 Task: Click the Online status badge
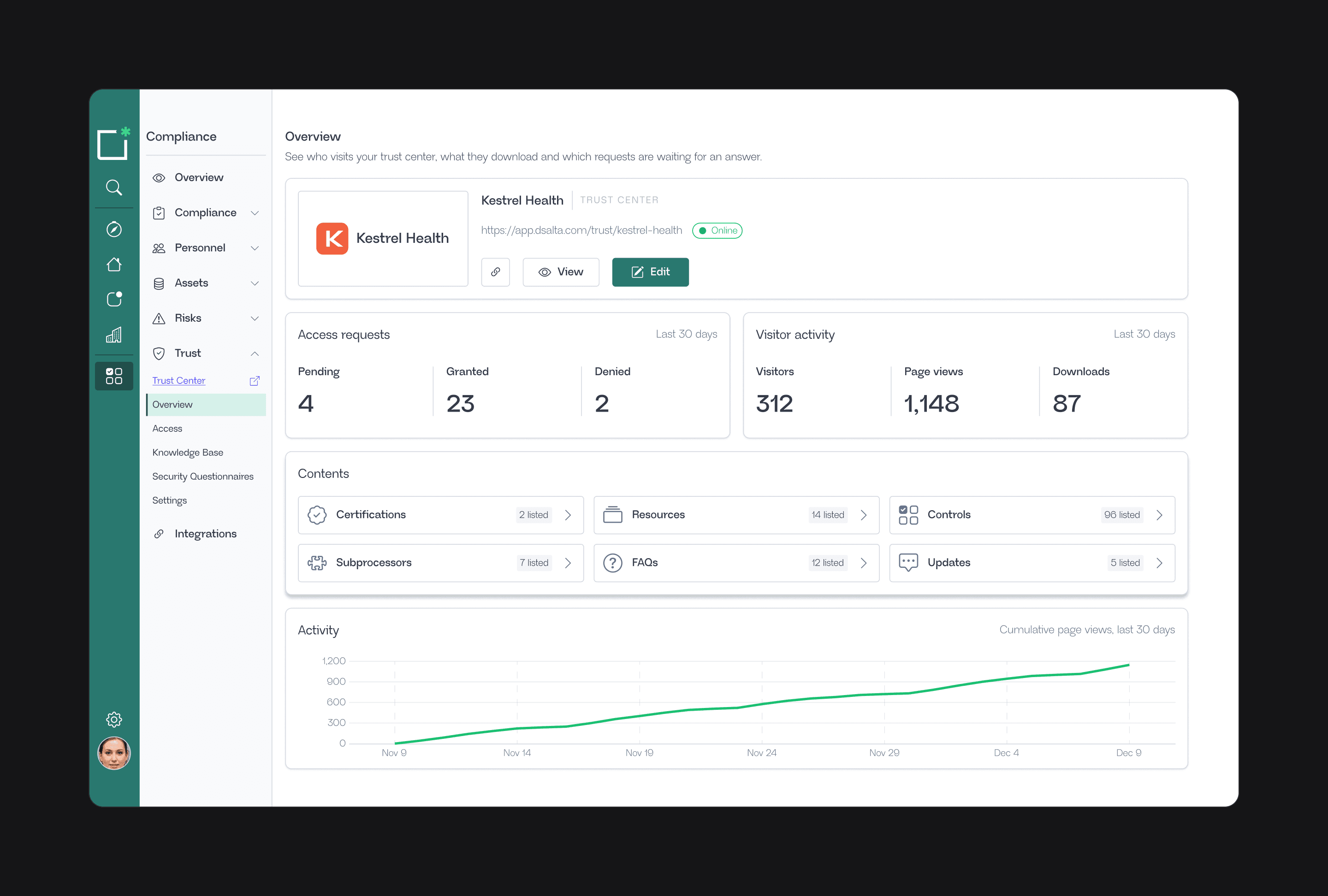pos(717,231)
